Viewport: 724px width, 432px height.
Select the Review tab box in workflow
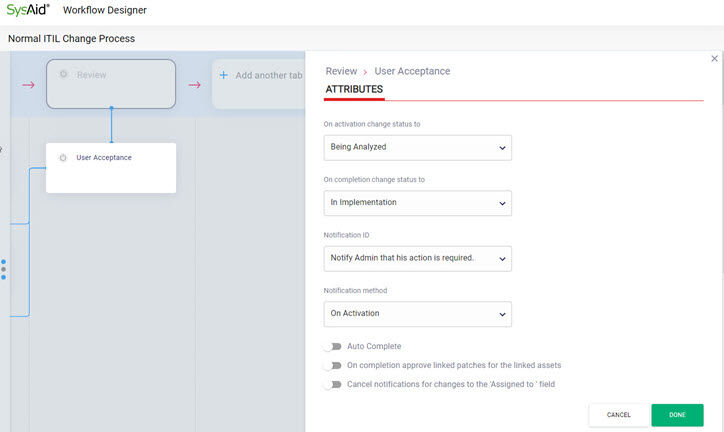111,84
